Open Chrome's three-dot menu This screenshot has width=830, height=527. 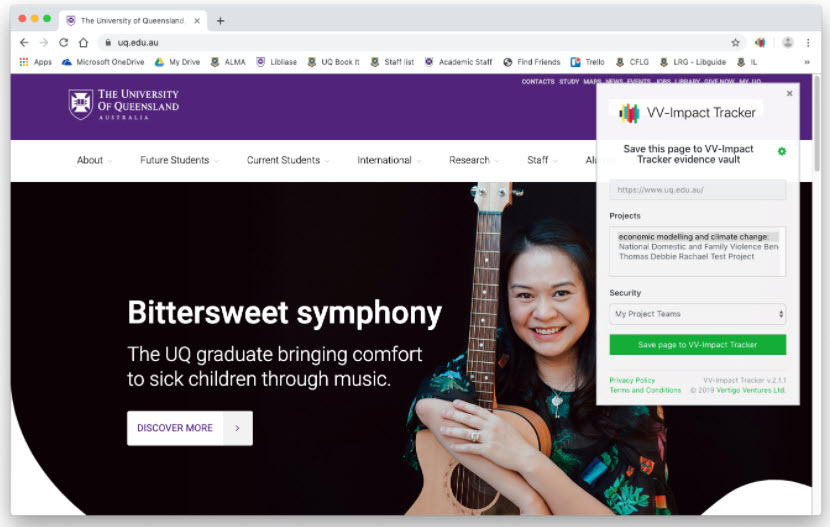click(808, 42)
